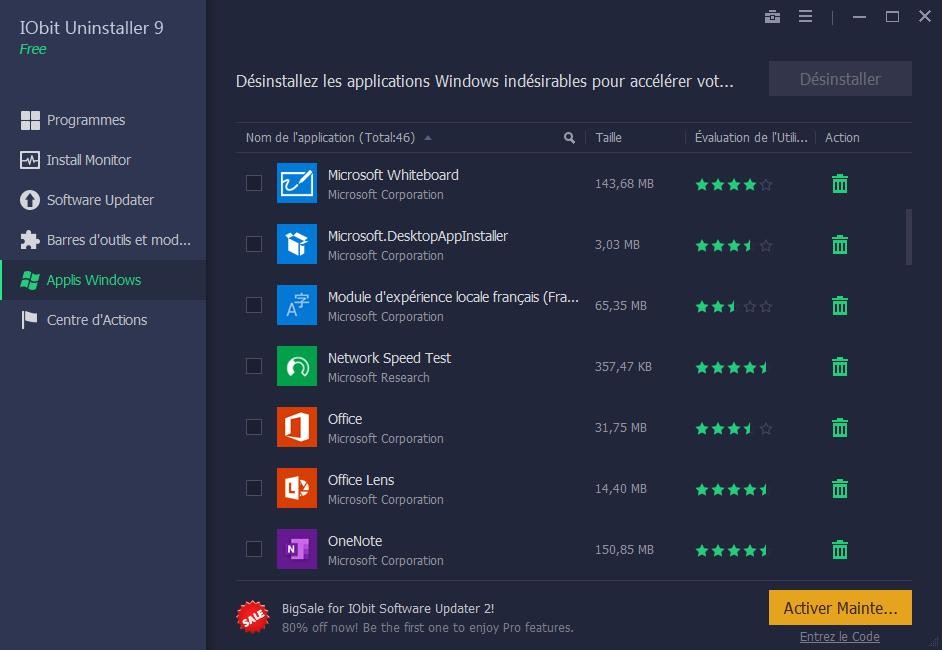Screen dimensions: 942x650
Task: Open the toolbox briefcase icon in title bar
Action: pyautogui.click(x=772, y=17)
